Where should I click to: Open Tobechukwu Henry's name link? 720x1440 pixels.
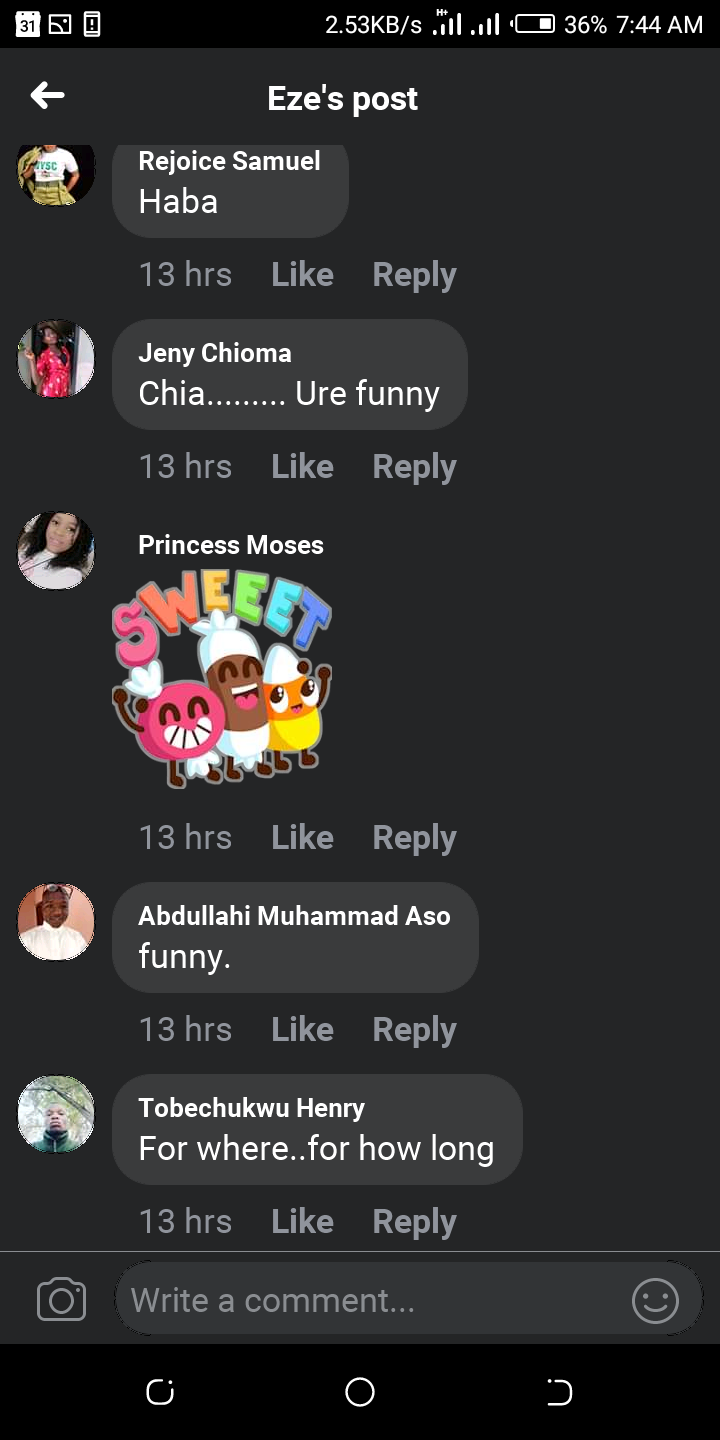pos(251,1108)
